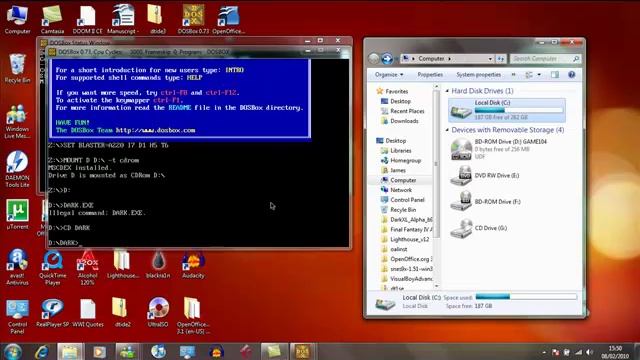Screen dimensions: 640x360
Task: Toggle the Explorer preview pane
Action: 555,75
